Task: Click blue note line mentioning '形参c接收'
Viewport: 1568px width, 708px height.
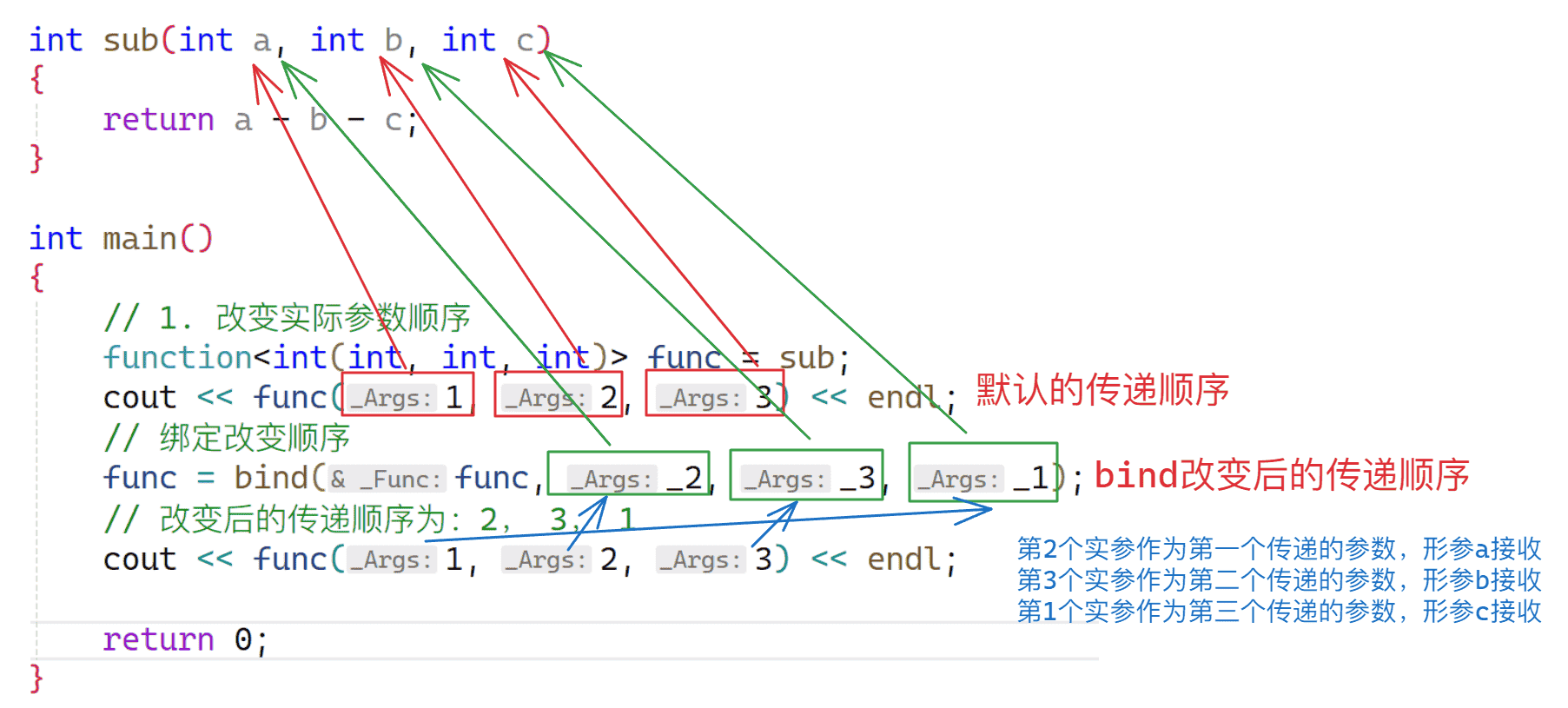Action: [1279, 612]
